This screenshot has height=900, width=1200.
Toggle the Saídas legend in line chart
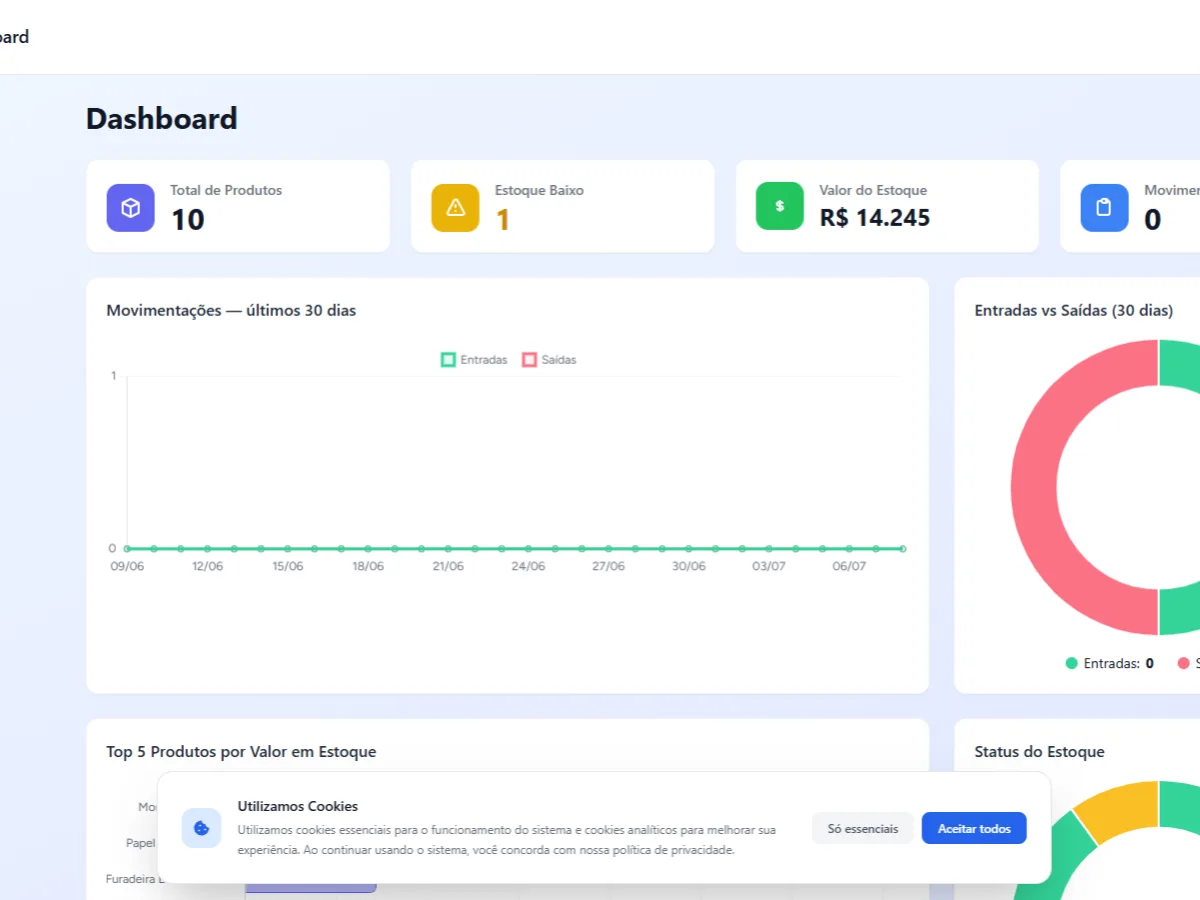(x=549, y=360)
